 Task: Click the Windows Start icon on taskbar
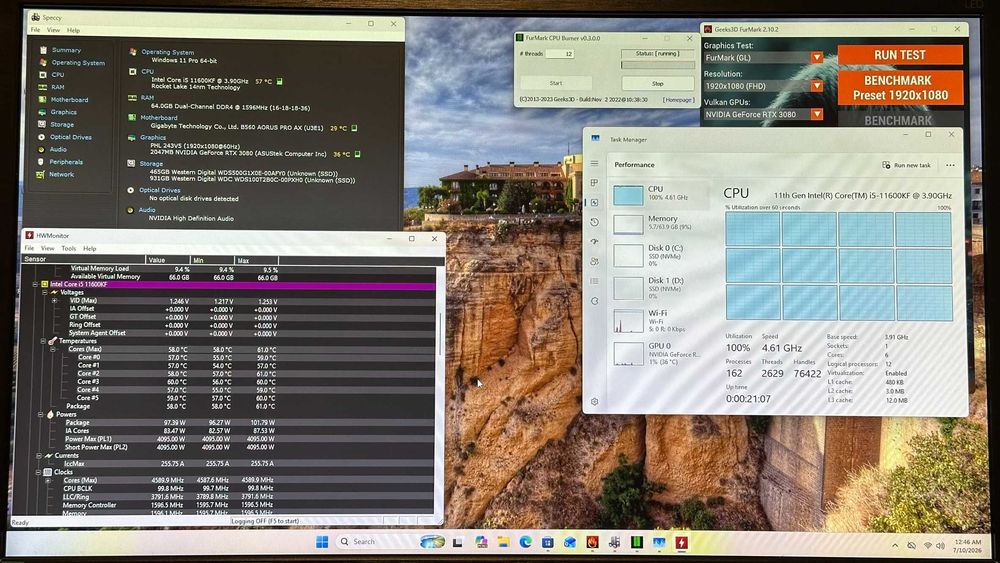pyautogui.click(x=322, y=542)
